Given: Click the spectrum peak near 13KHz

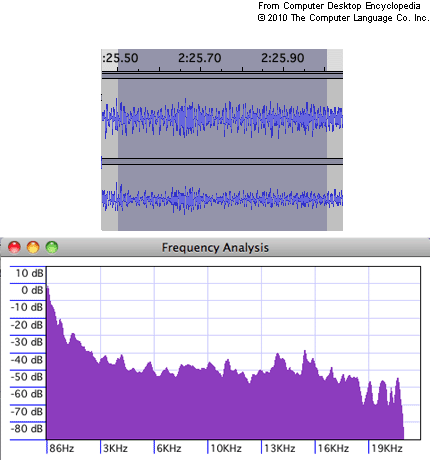Looking at the screenshot, I should tap(278, 356).
